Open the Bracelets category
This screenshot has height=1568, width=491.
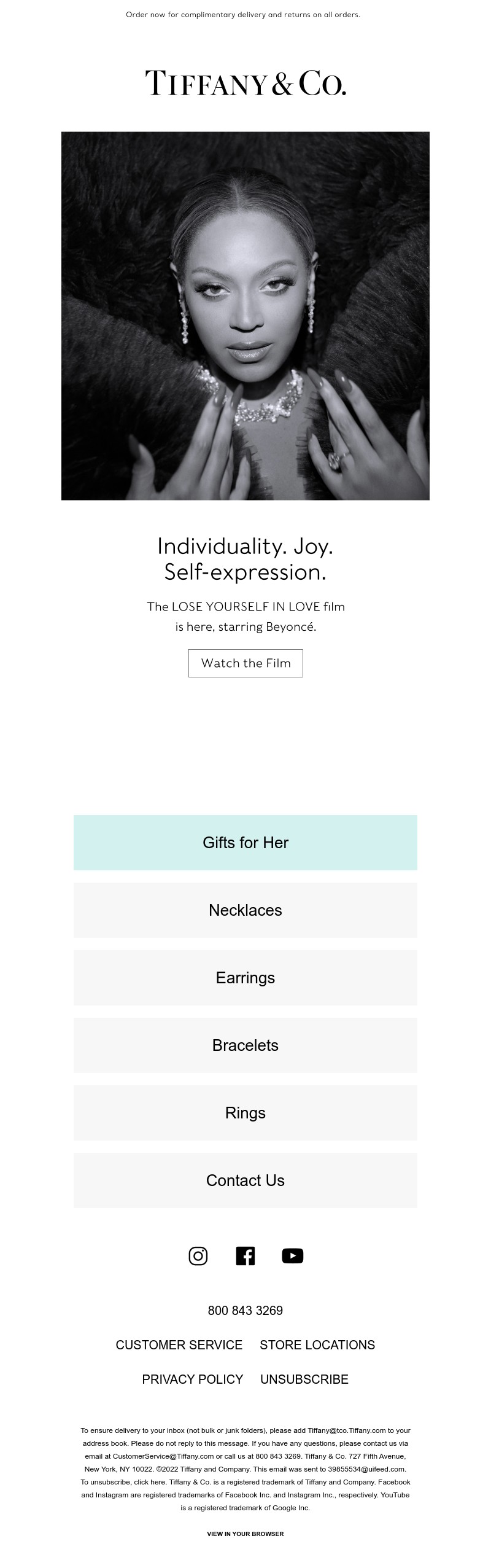(x=245, y=1045)
